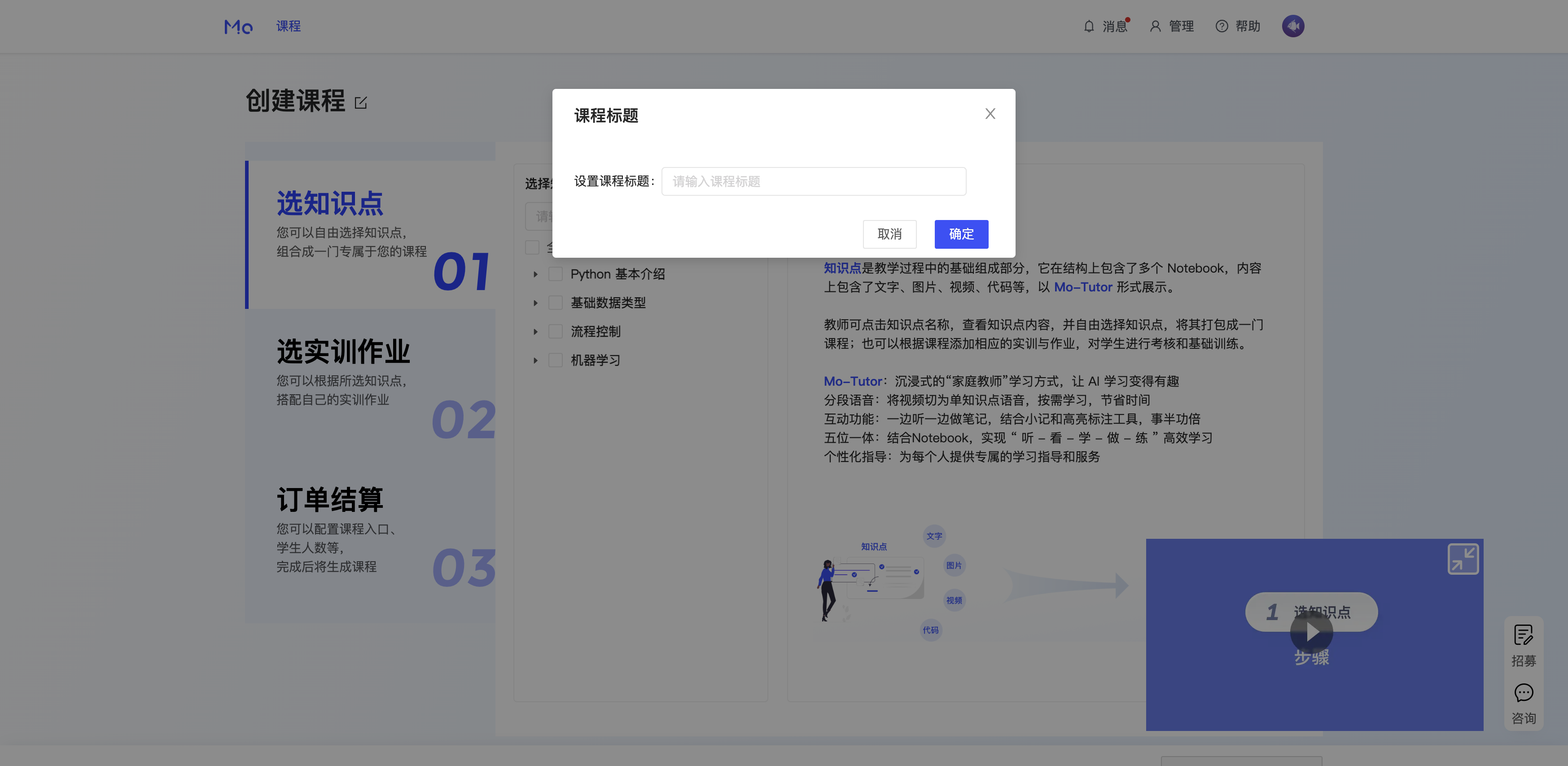The width and height of the screenshot is (1568, 766).
Task: Check the 机器学习 checkbox
Action: click(x=555, y=360)
